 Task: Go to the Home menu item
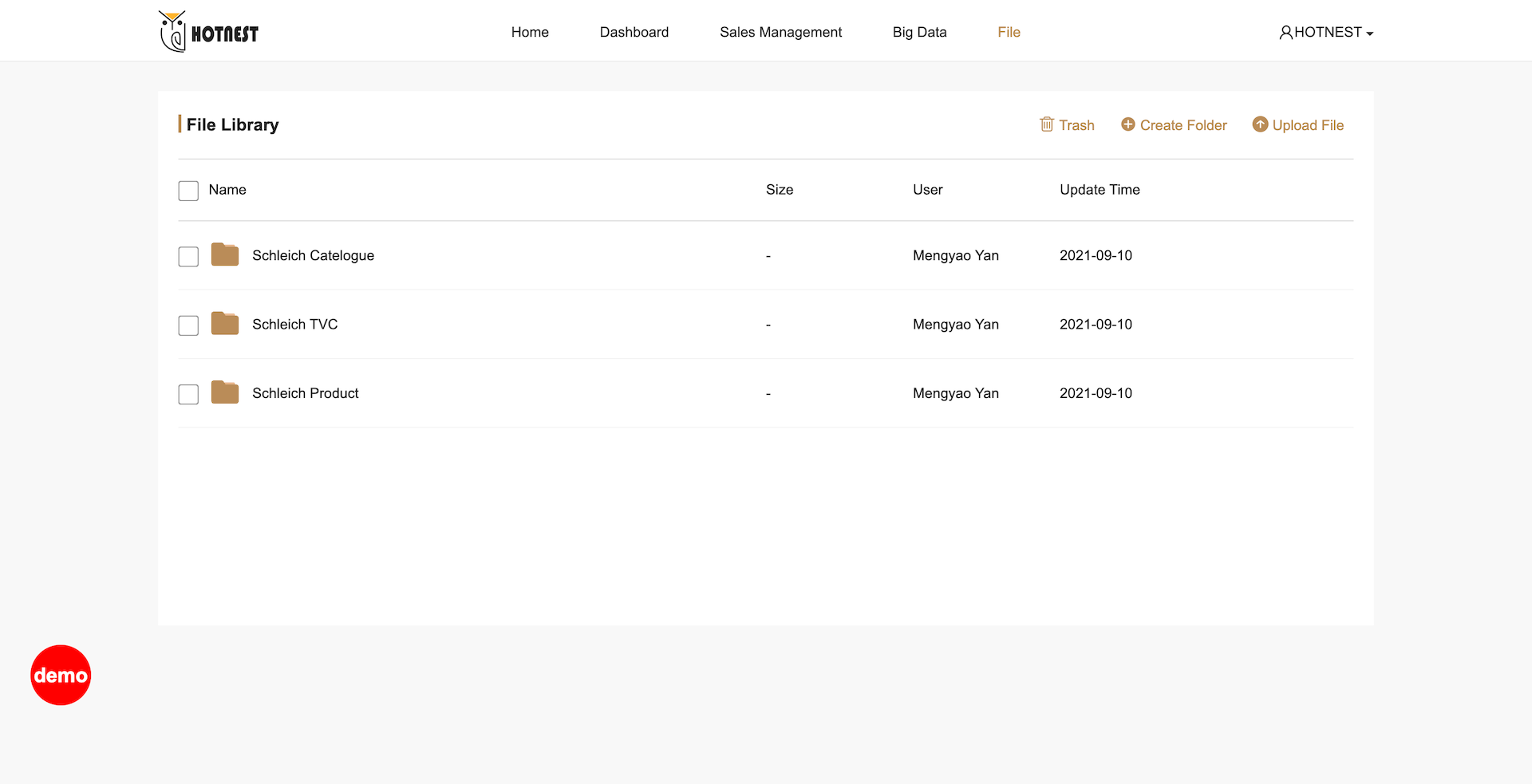[530, 33]
